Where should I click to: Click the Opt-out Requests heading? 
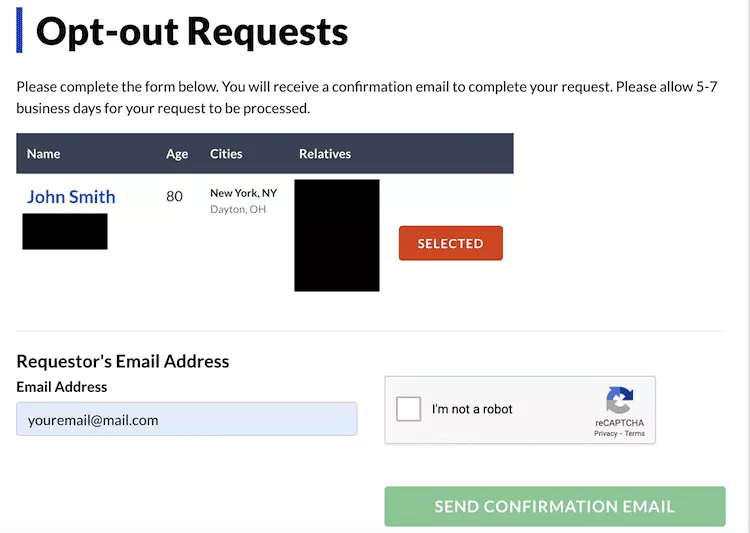click(x=192, y=32)
